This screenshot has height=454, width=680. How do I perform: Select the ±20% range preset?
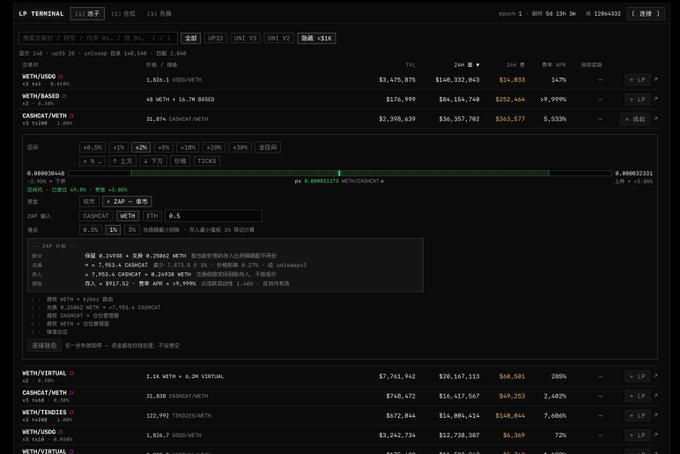[214, 147]
